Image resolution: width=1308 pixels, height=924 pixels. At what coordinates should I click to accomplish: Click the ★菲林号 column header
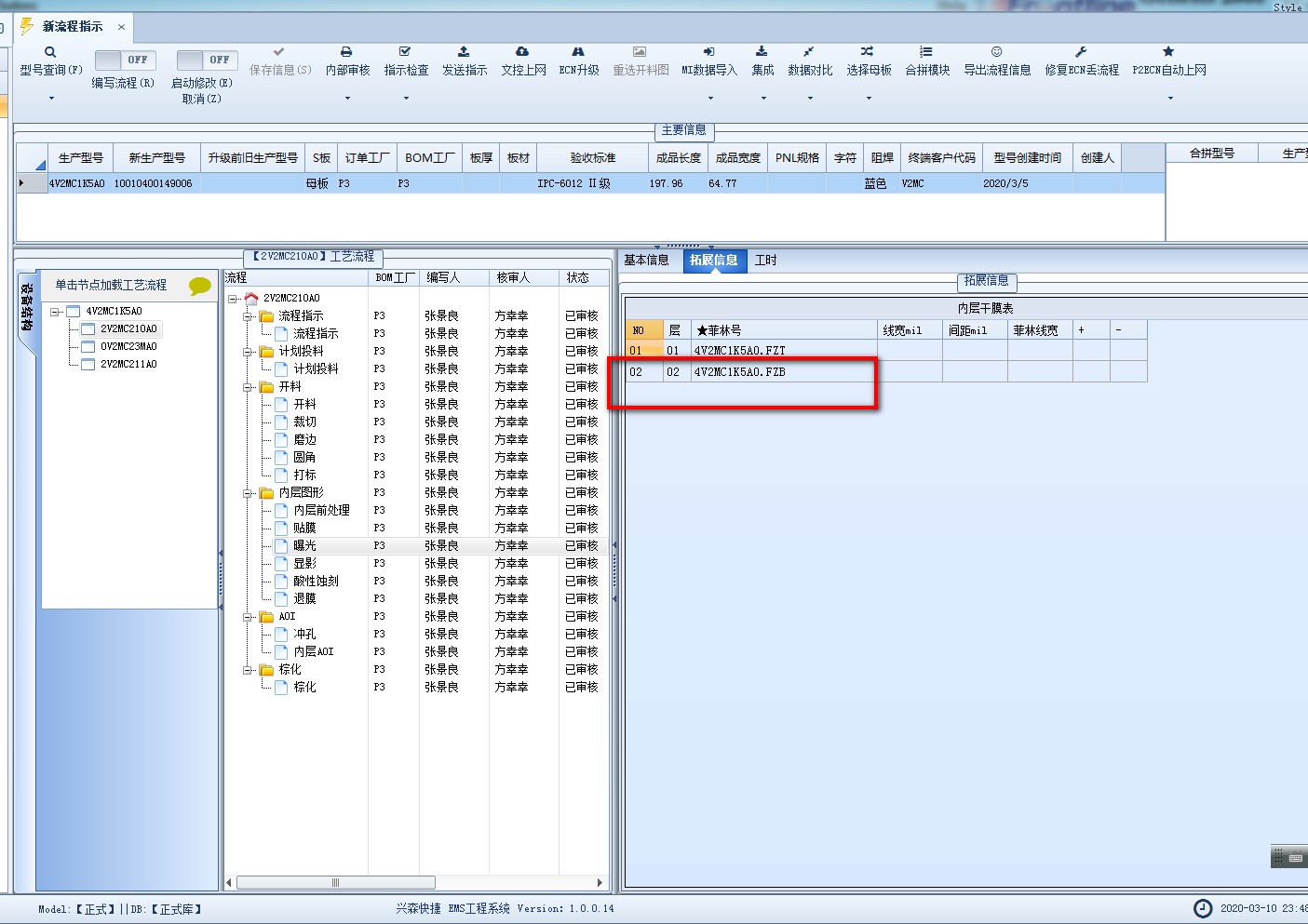click(x=784, y=330)
